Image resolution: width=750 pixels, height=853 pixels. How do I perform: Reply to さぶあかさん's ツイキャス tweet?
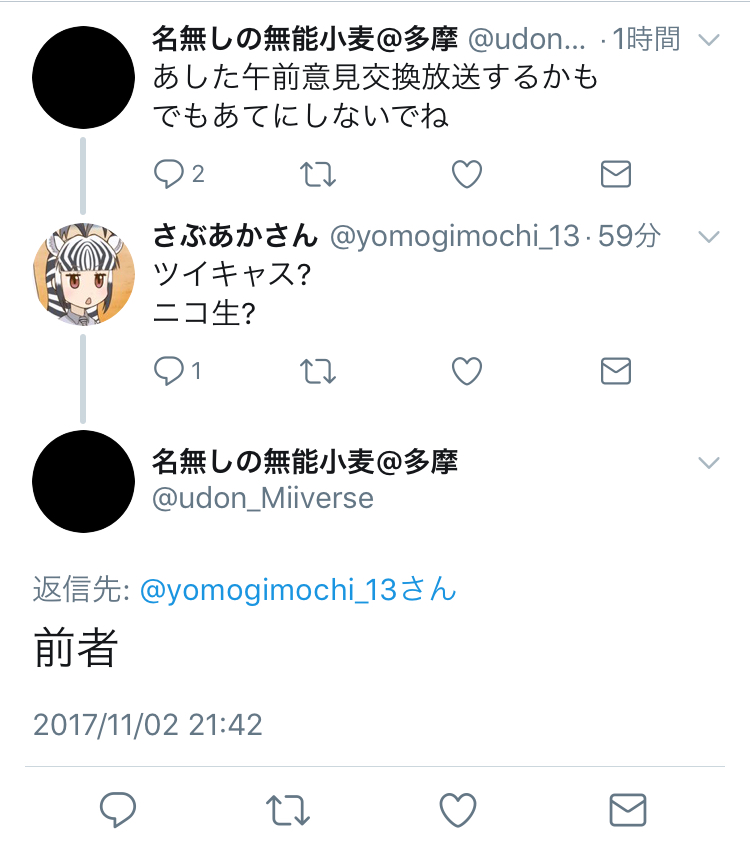point(169,371)
